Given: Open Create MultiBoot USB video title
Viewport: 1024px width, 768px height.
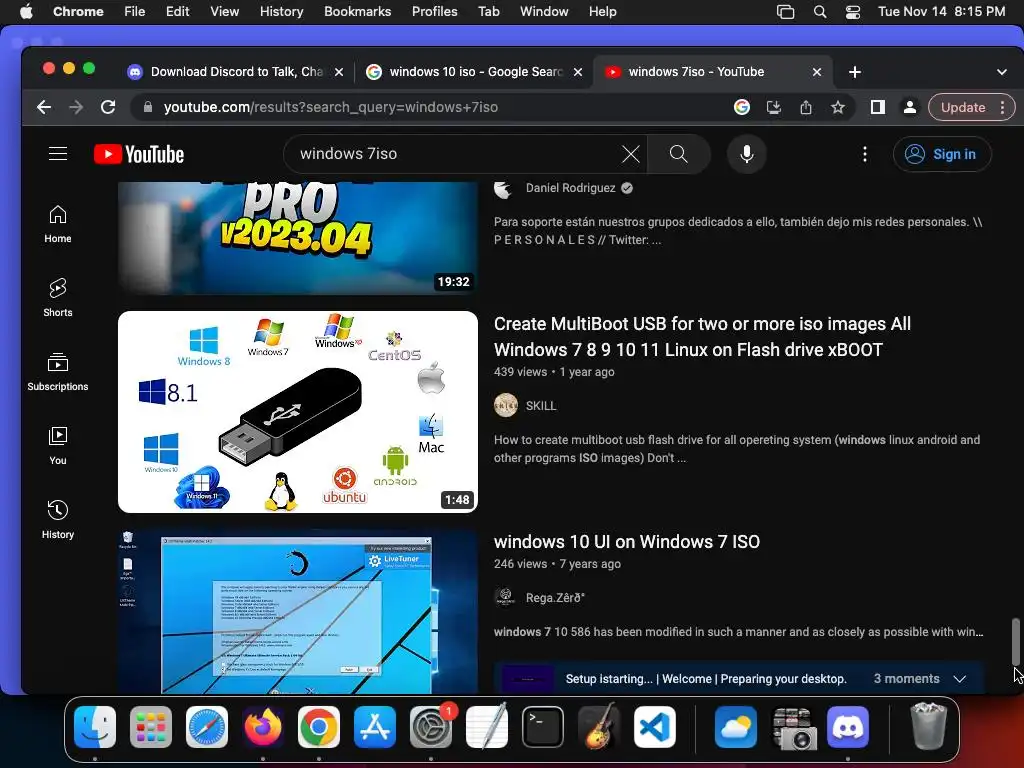Looking at the screenshot, I should tap(702, 336).
